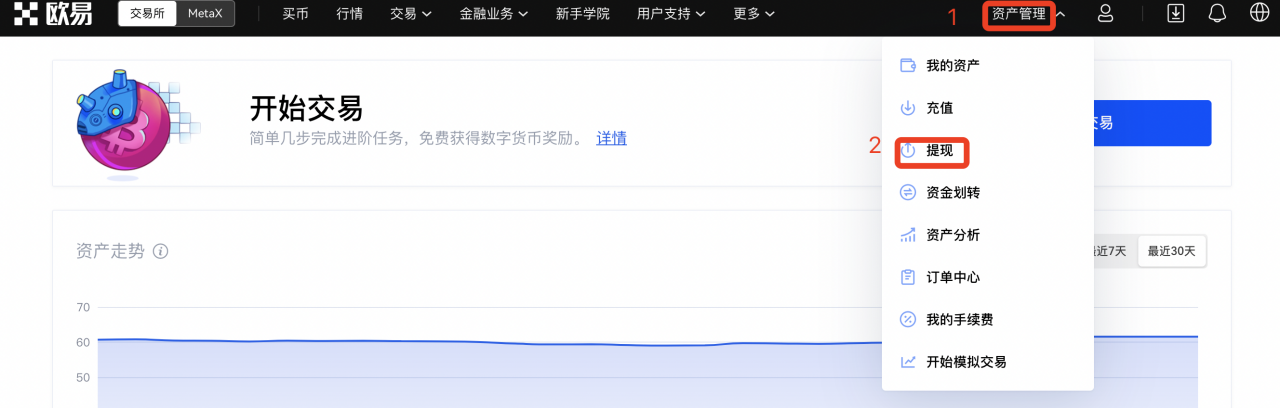The image size is (1280, 408).
Task: Click the wallet icon for 我的资产
Action: (x=908, y=66)
